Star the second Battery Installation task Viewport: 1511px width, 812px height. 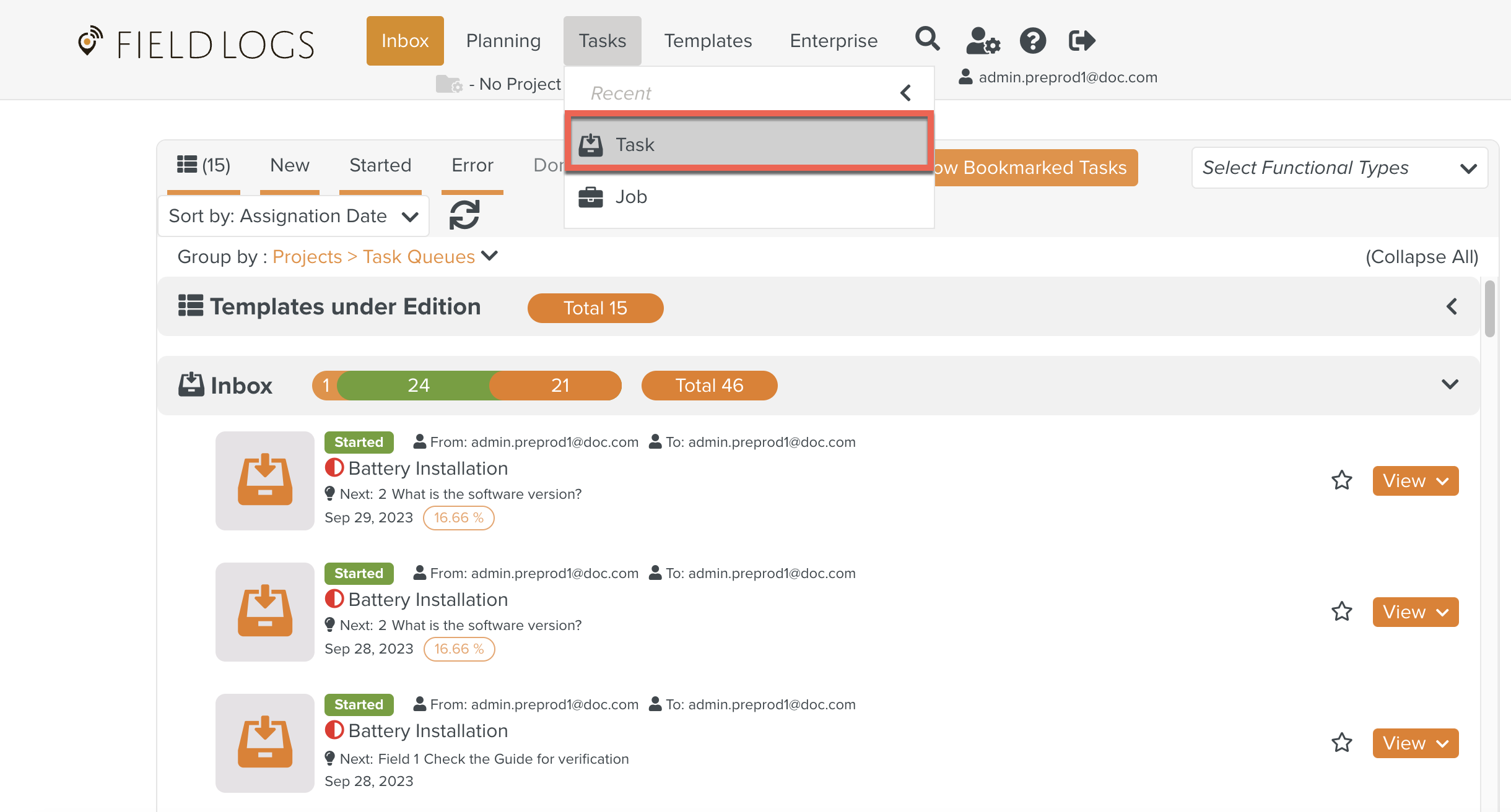pyautogui.click(x=1341, y=611)
